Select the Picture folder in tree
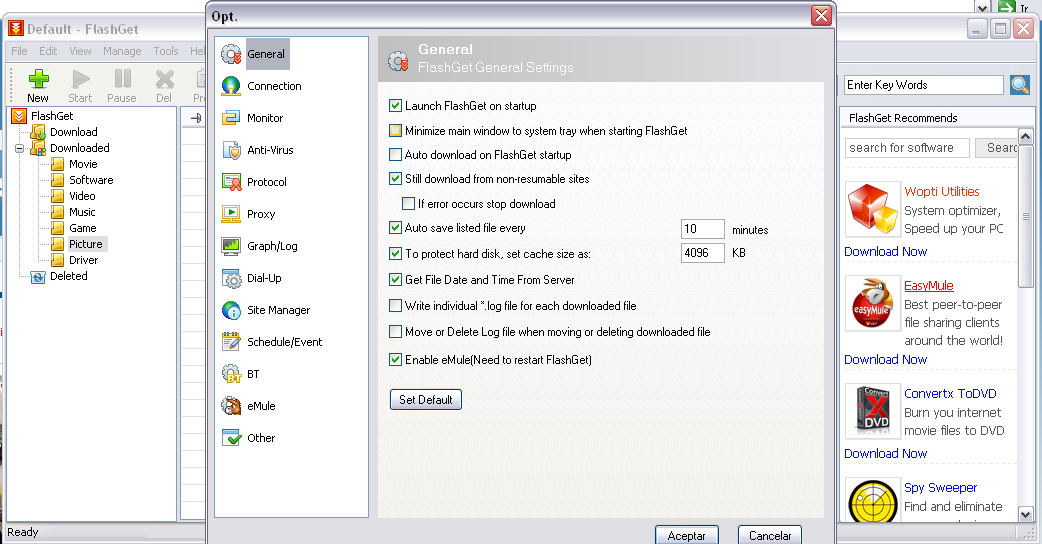This screenshot has height=544, width=1042. (x=86, y=244)
